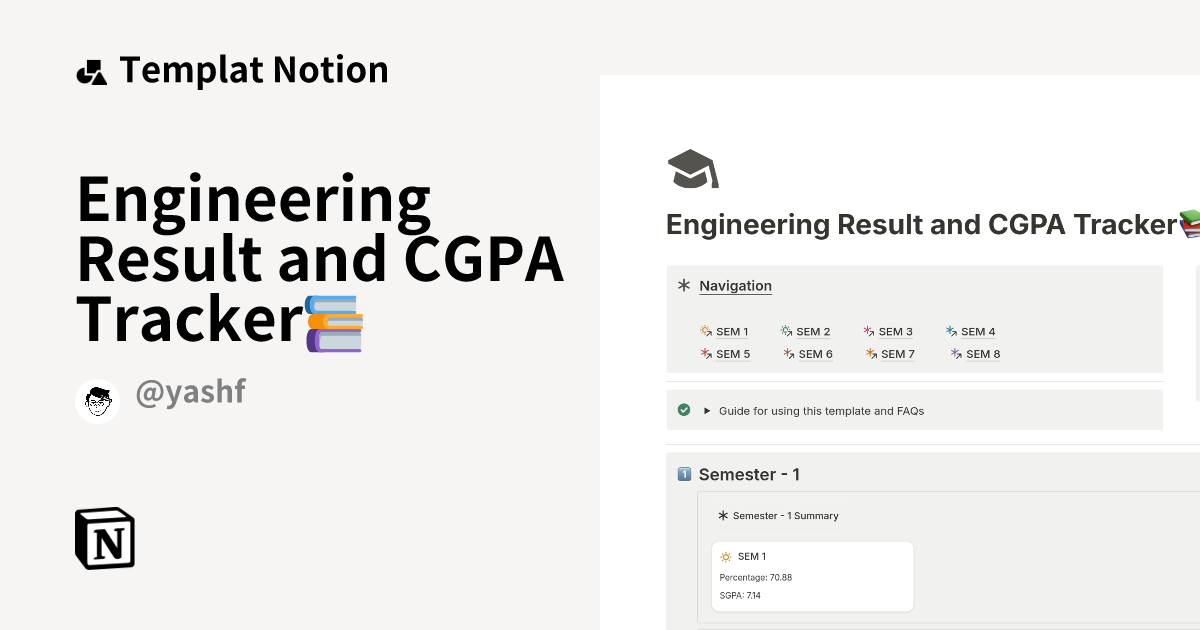Click the blue 1 keycap icon beside Semester - 1

pos(685,474)
